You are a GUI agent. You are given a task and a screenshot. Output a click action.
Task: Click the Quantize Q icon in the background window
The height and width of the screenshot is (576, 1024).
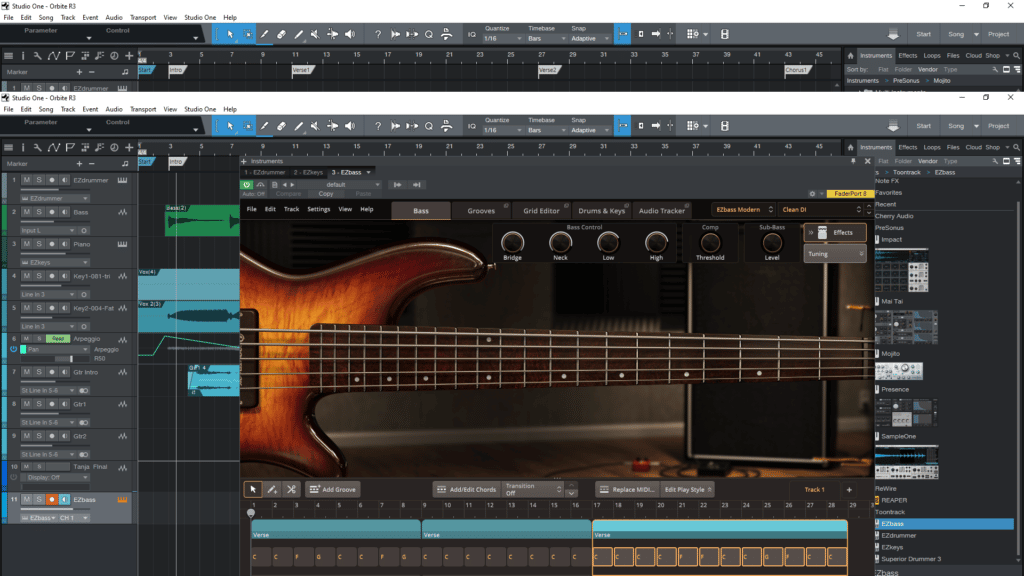tap(429, 34)
